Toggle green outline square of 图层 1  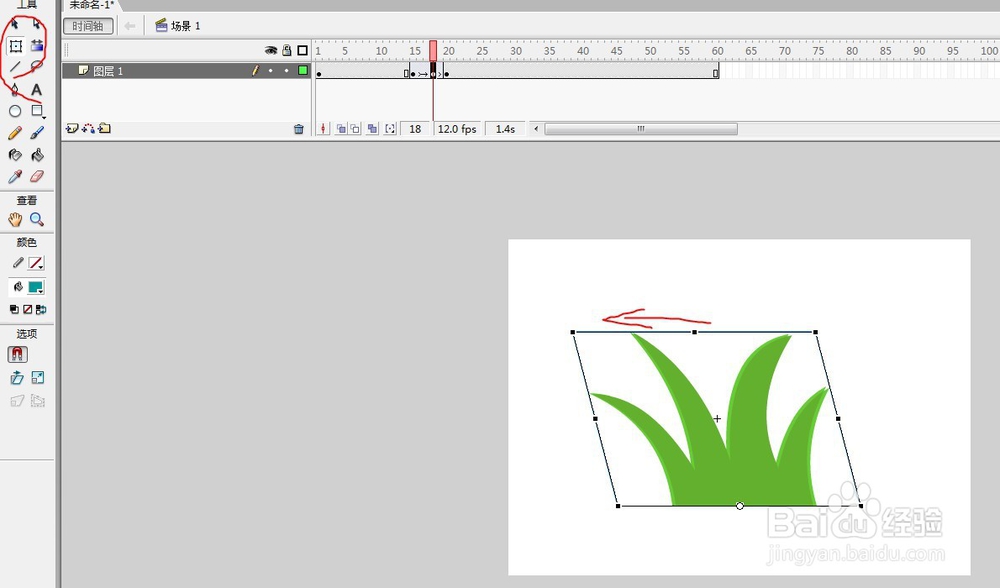pyautogui.click(x=303, y=71)
